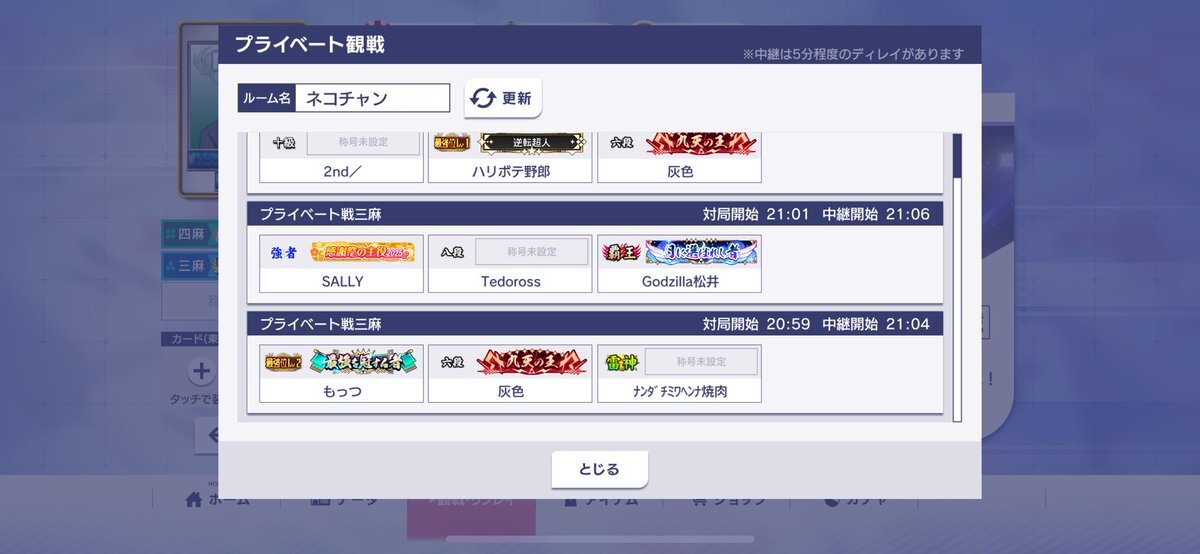Select player card もっつ
This screenshot has height=554, width=1200.
tap(342, 374)
